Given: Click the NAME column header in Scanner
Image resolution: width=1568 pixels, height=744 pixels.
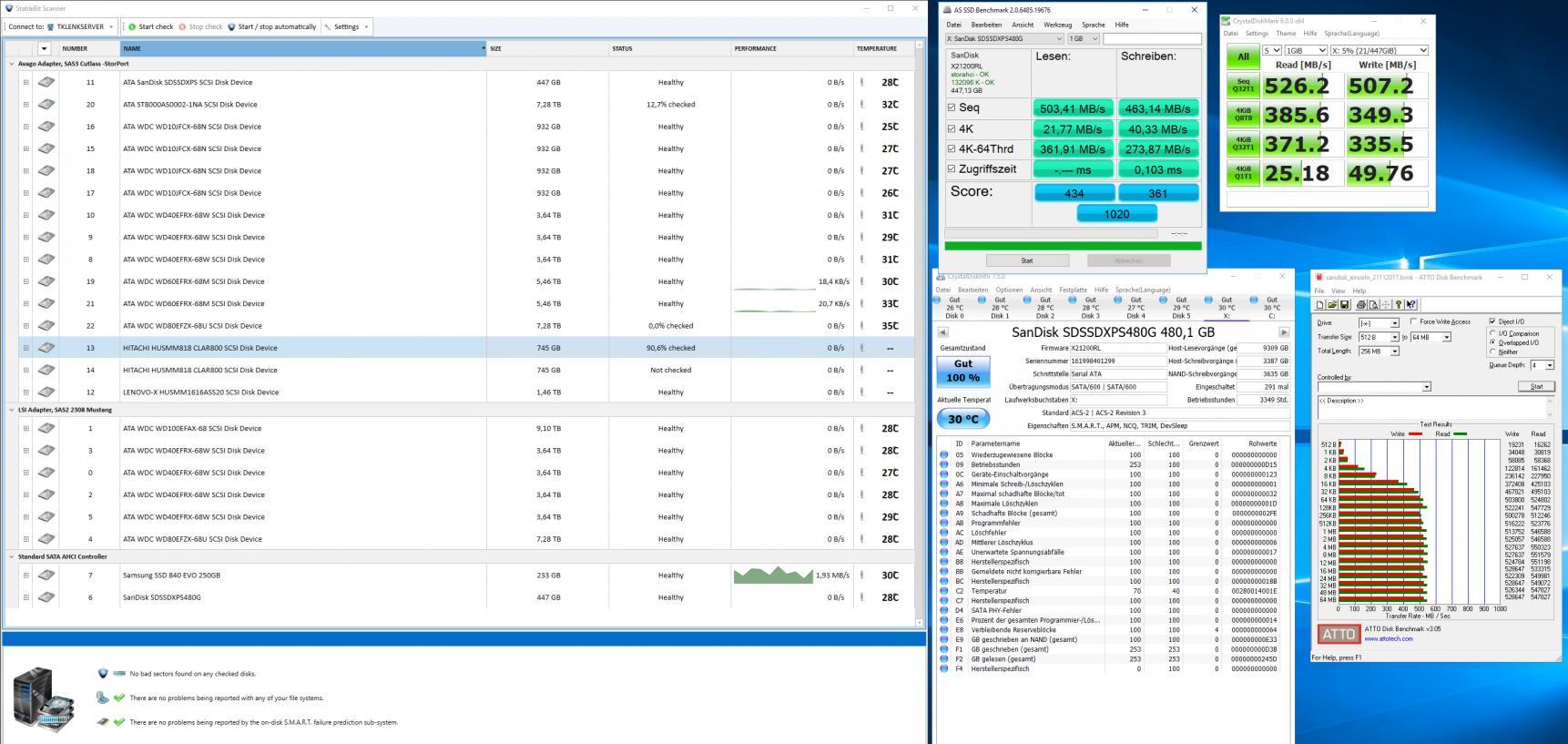Looking at the screenshot, I should coord(302,48).
